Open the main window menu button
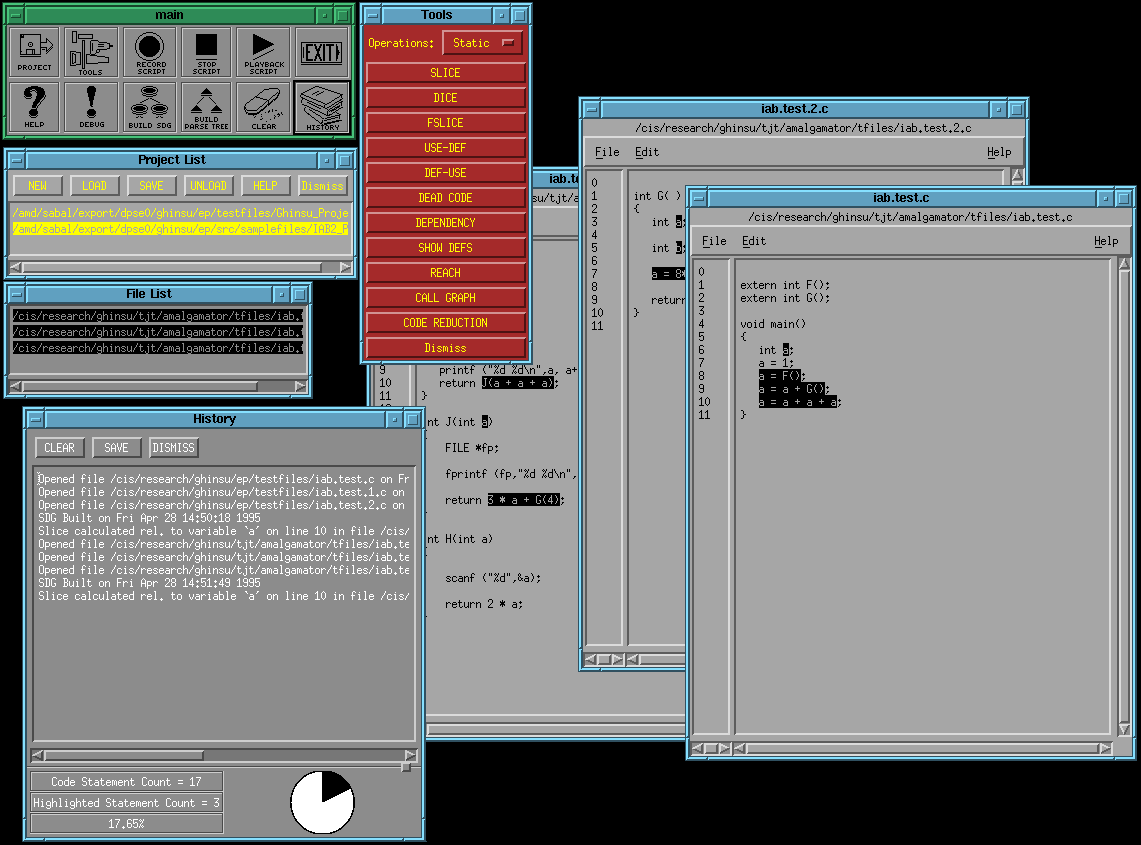The width and height of the screenshot is (1141, 845). pyautogui.click(x=15, y=15)
